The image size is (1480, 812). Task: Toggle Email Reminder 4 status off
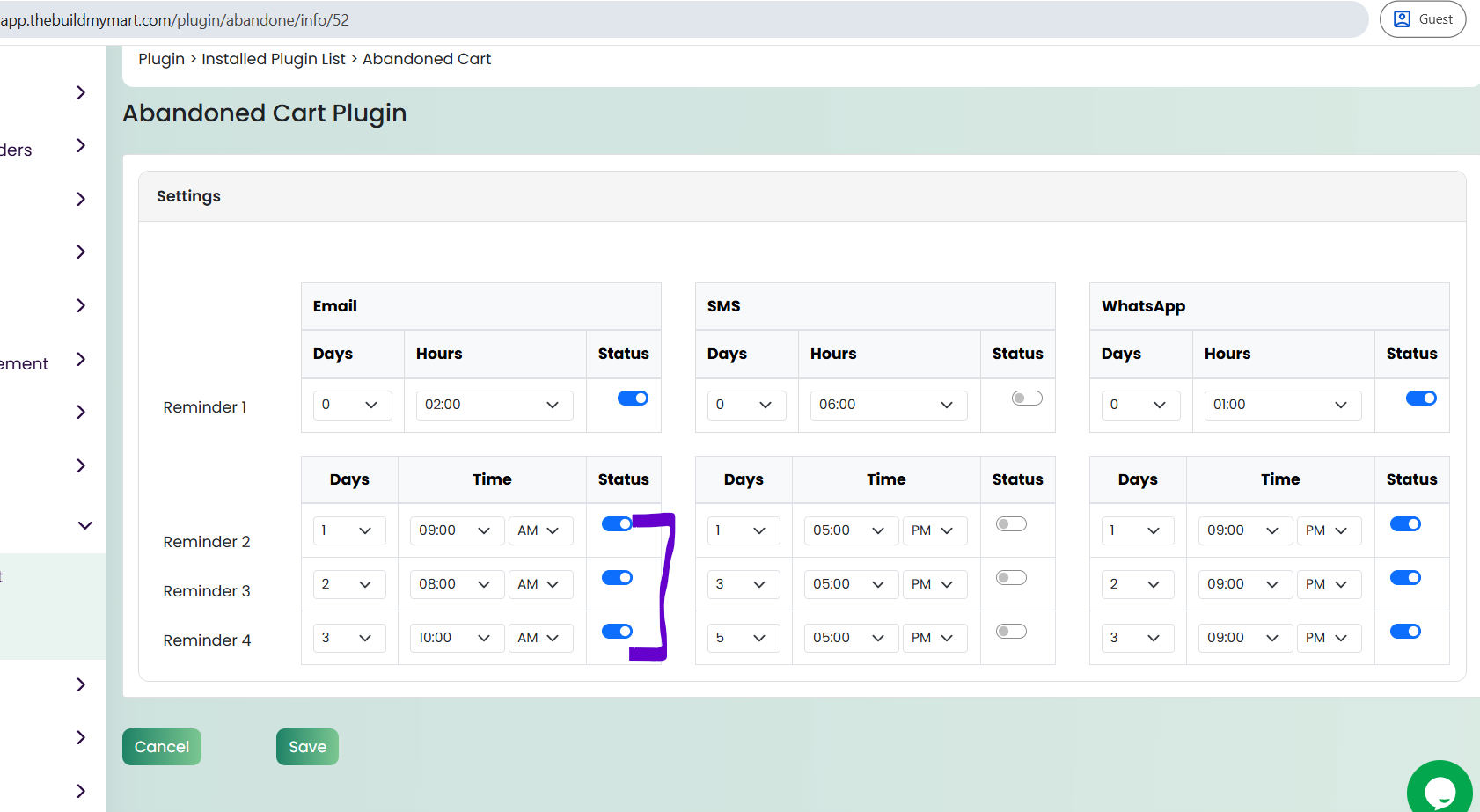(617, 632)
